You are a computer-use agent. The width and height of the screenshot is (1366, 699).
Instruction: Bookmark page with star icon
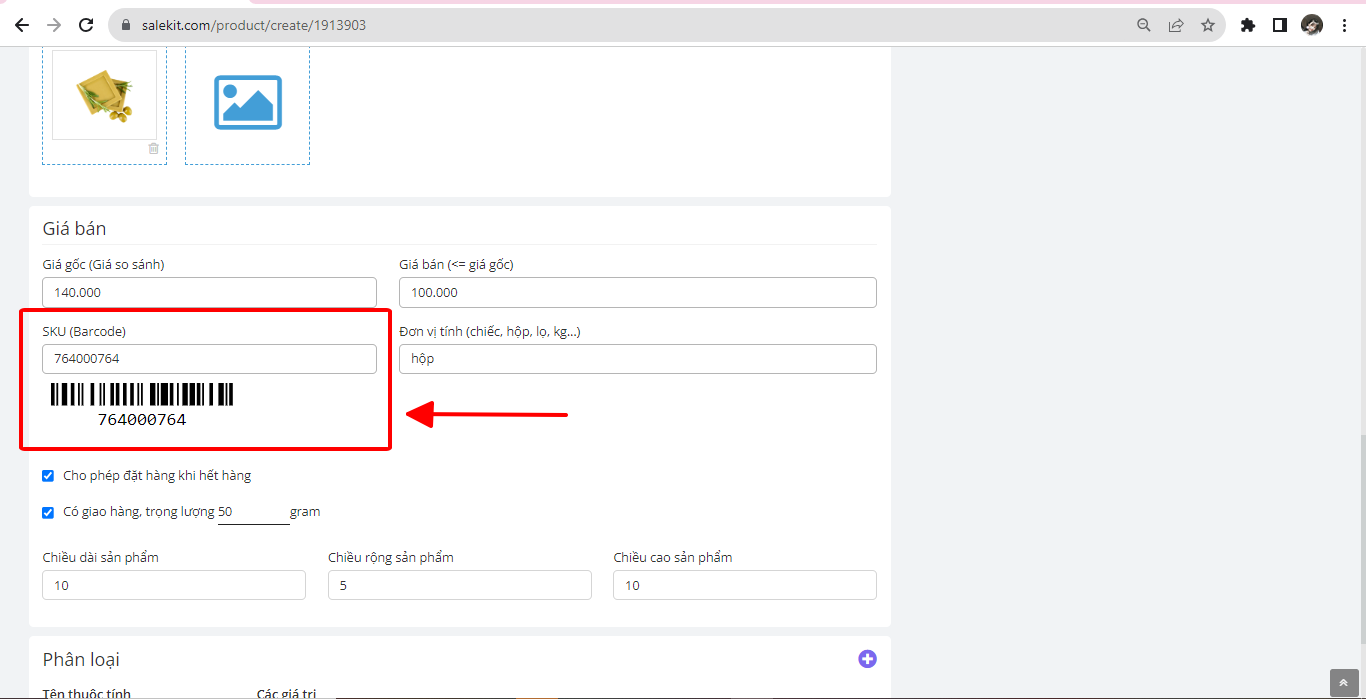pyautogui.click(x=1208, y=25)
